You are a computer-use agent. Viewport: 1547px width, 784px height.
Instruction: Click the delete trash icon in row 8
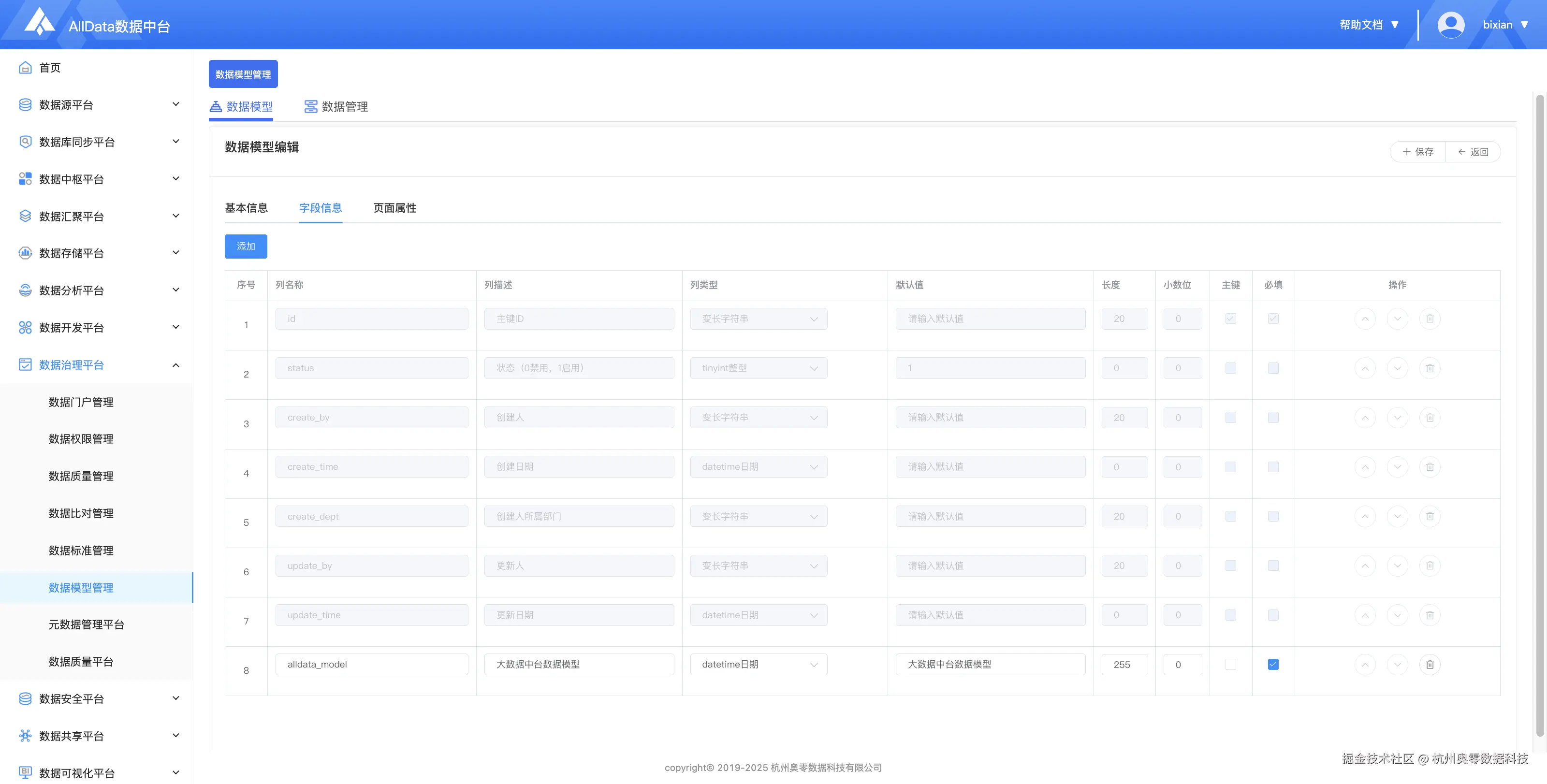click(1430, 665)
